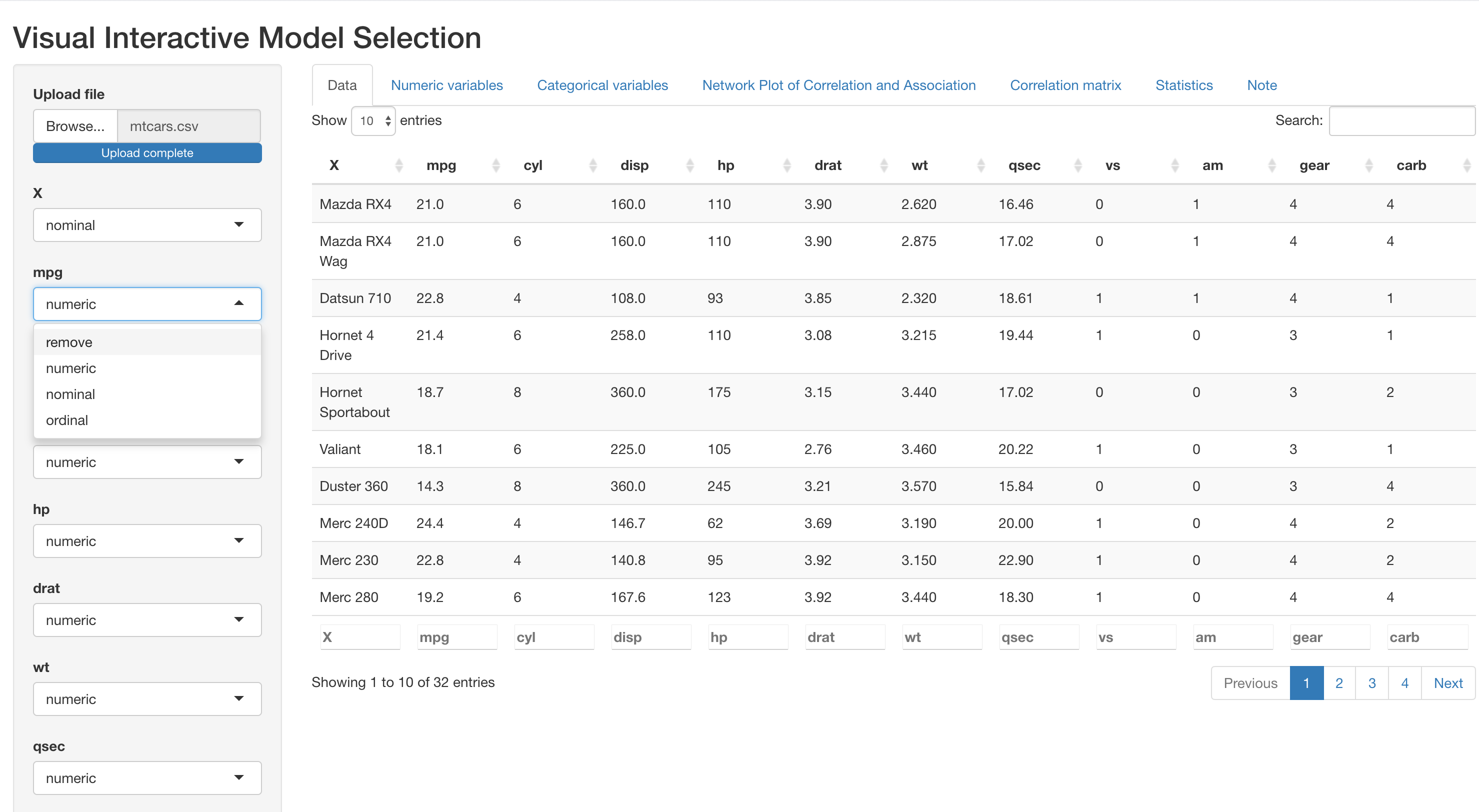Screen dimensions: 1479x812
Task: Expand the X variable type dropdown
Action: (147, 225)
